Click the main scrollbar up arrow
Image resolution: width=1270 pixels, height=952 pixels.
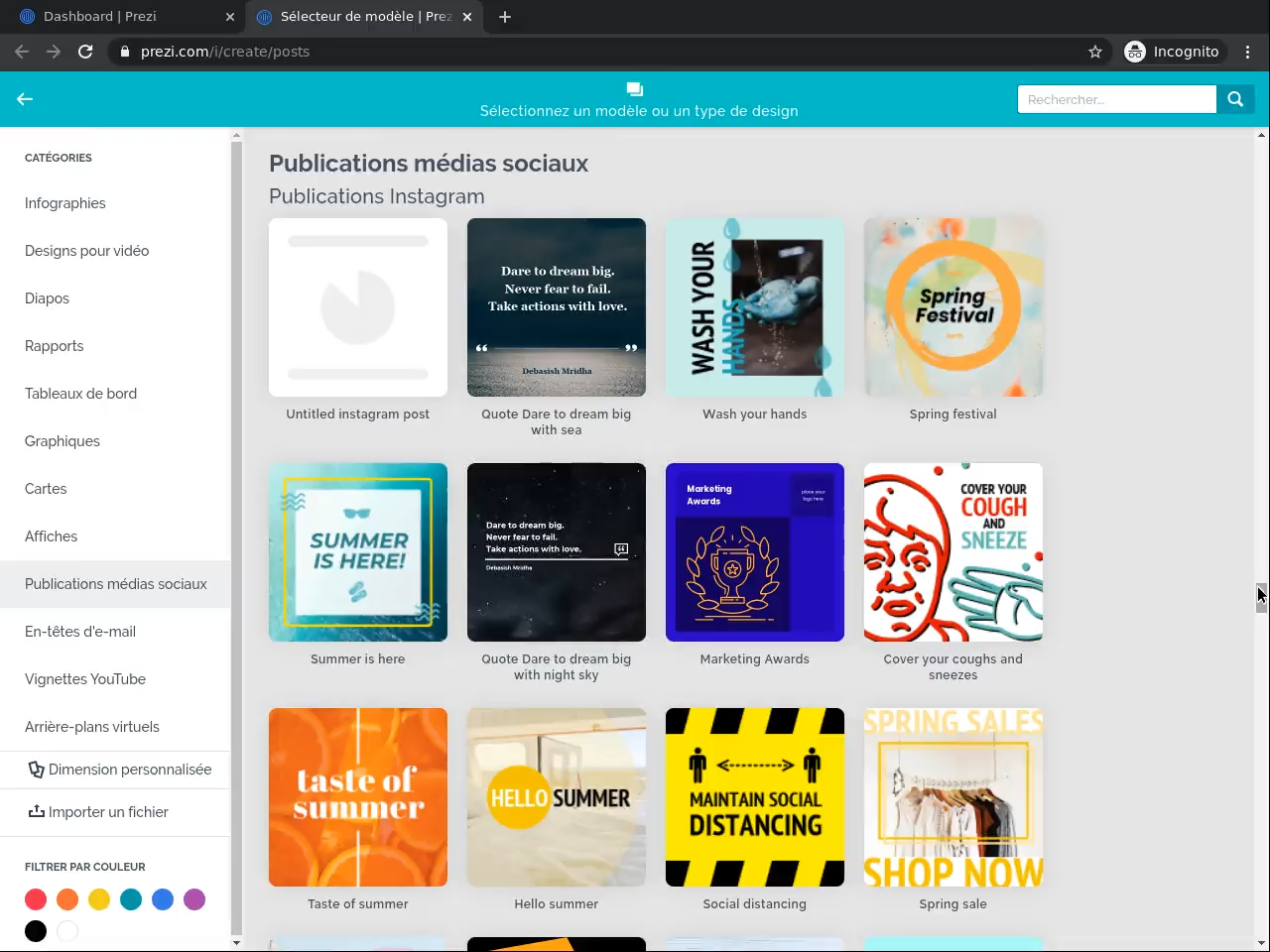click(1261, 135)
